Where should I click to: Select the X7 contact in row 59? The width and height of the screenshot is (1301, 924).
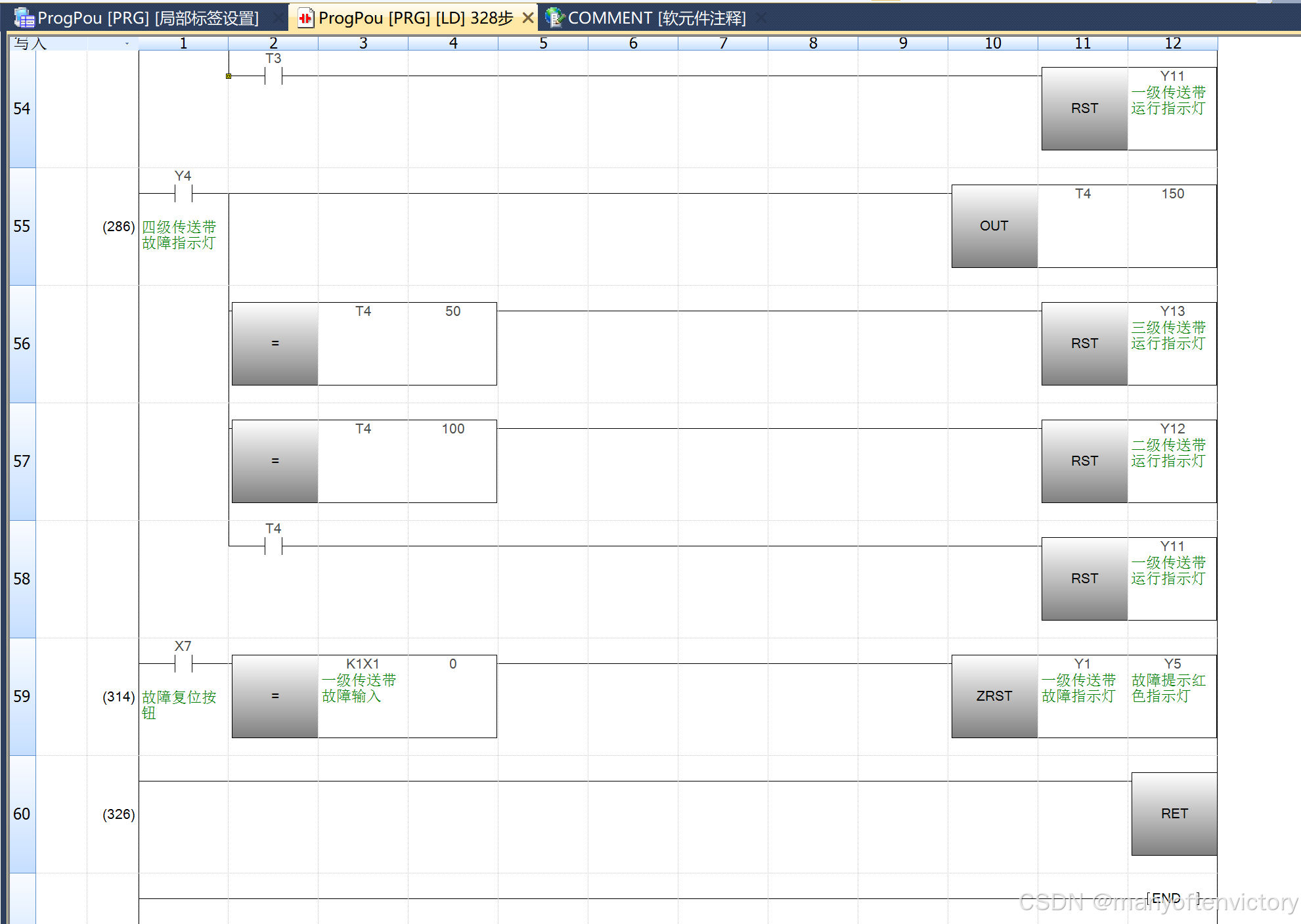point(183,664)
